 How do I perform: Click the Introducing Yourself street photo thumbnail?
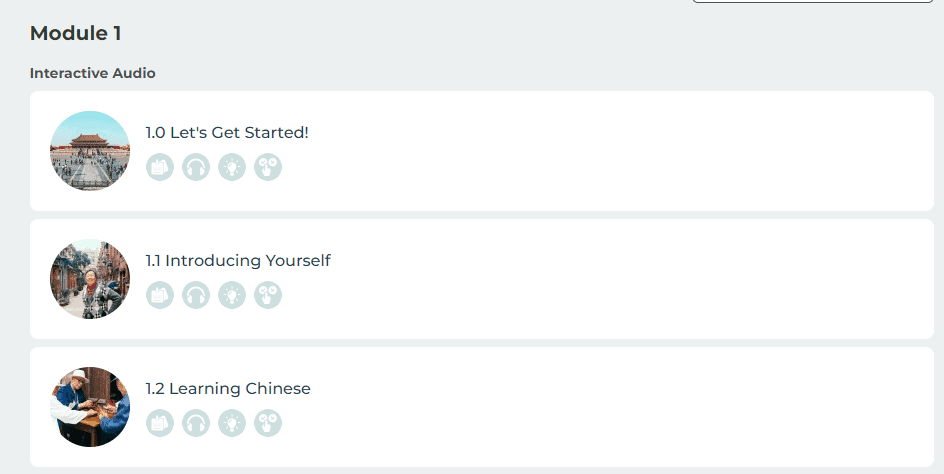(90, 279)
